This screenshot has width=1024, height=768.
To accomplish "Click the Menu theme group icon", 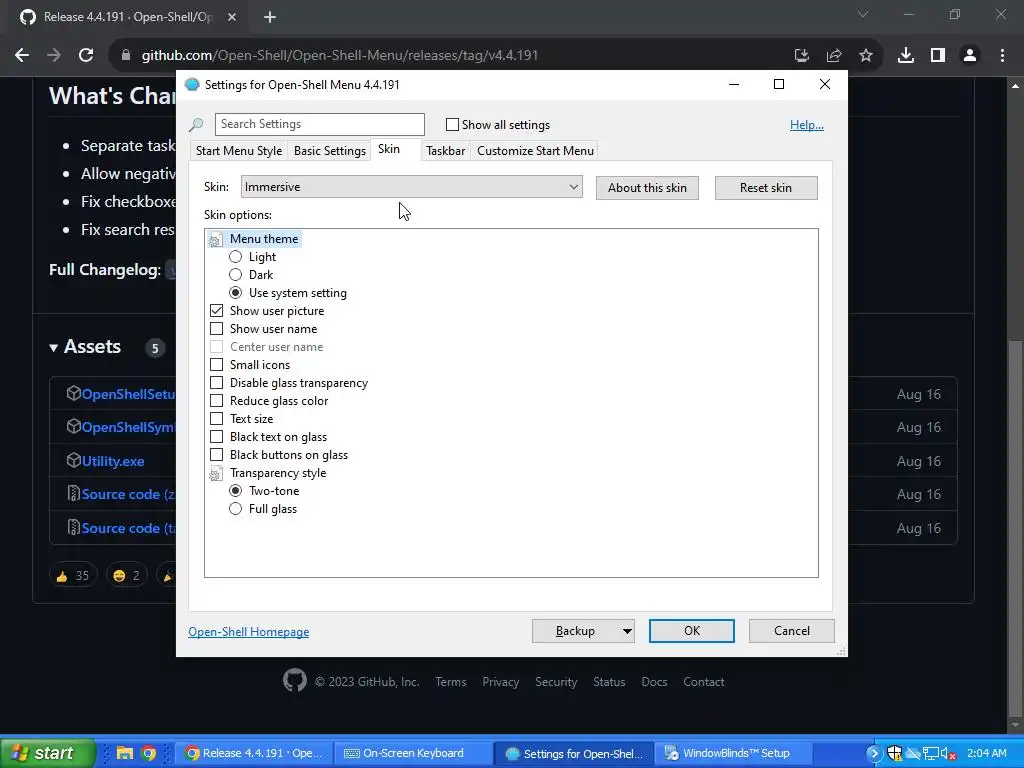I will [216, 240].
